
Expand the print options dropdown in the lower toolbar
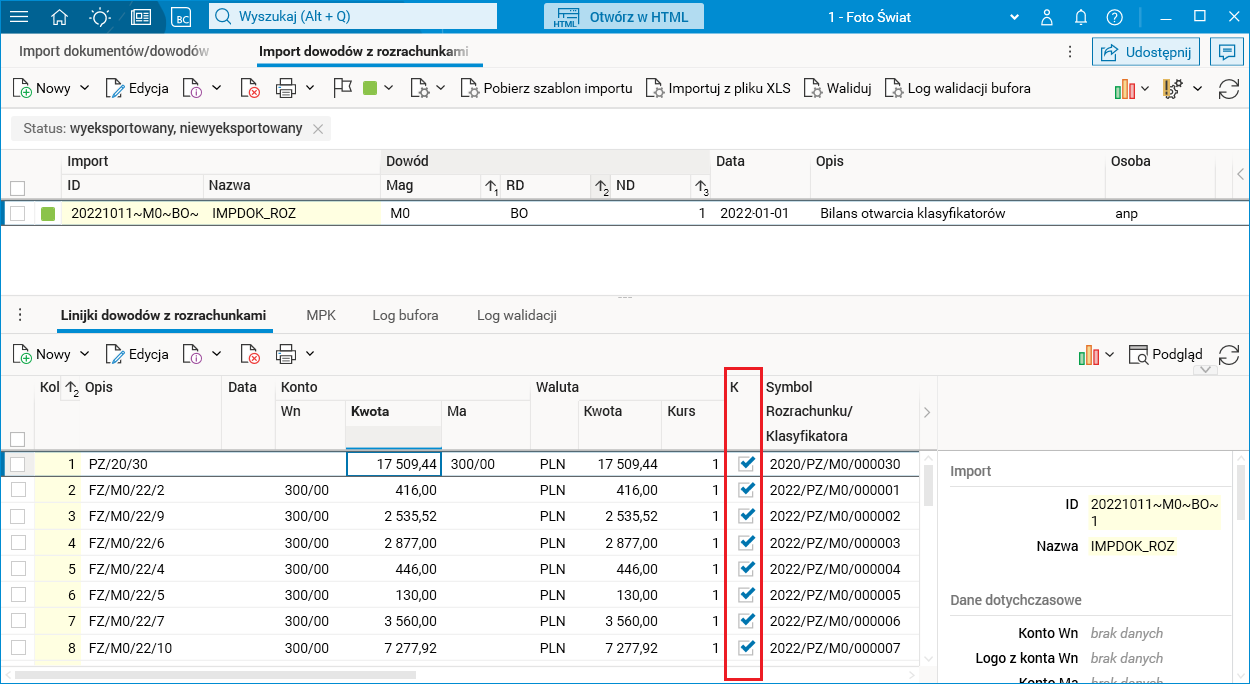(310, 354)
